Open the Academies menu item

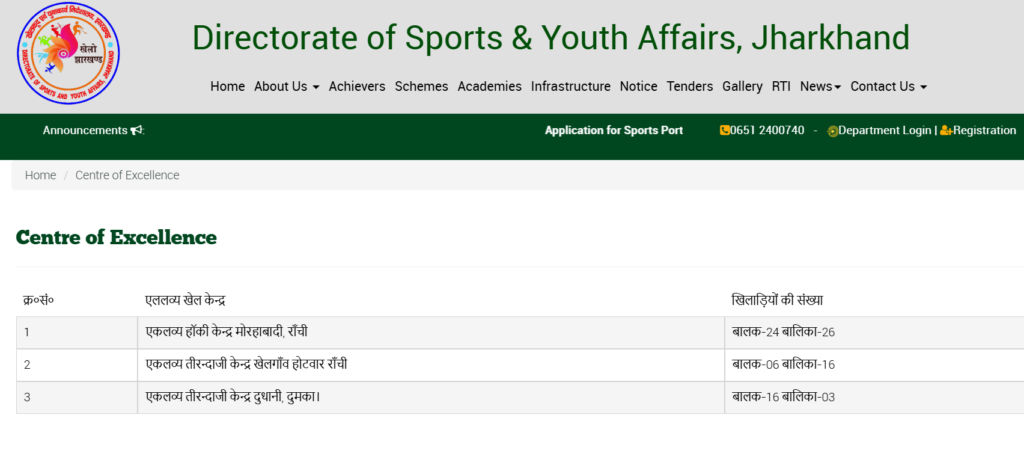[x=489, y=86]
